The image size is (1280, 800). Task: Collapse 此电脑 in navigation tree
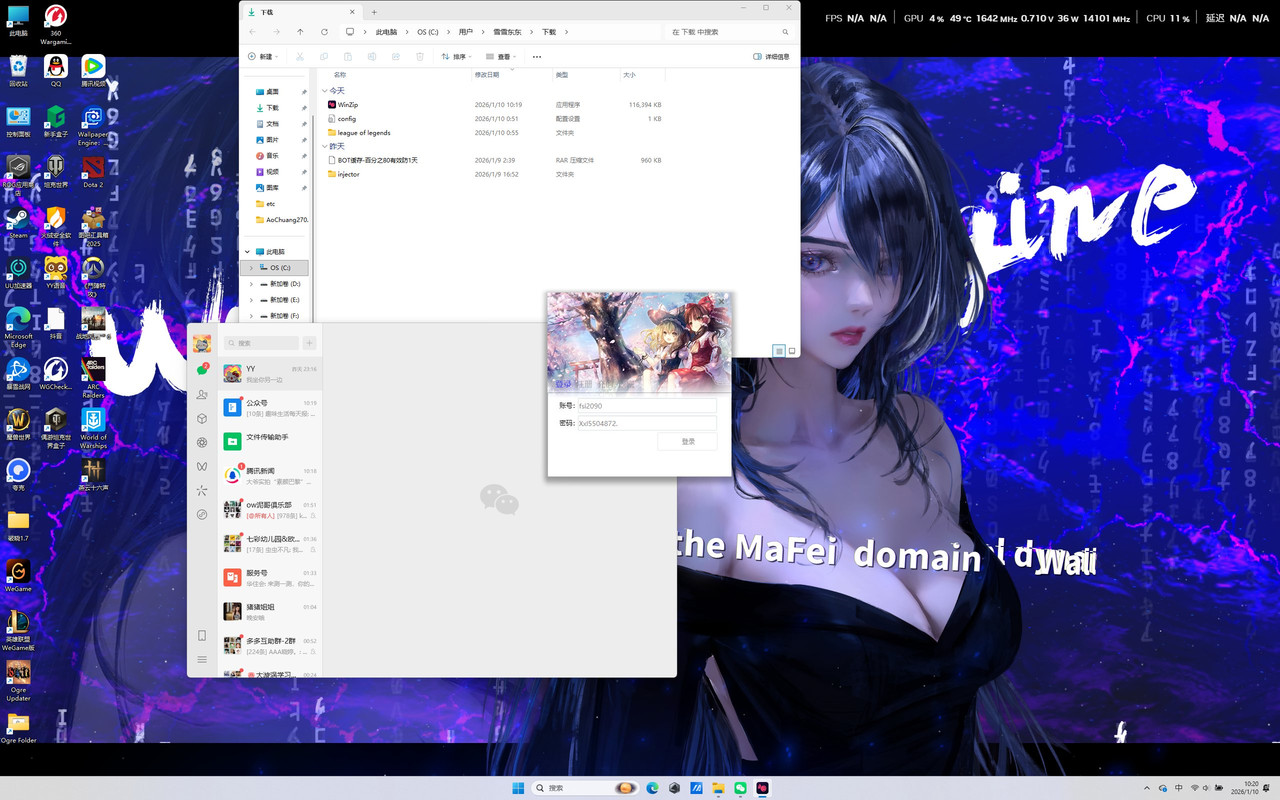248,252
